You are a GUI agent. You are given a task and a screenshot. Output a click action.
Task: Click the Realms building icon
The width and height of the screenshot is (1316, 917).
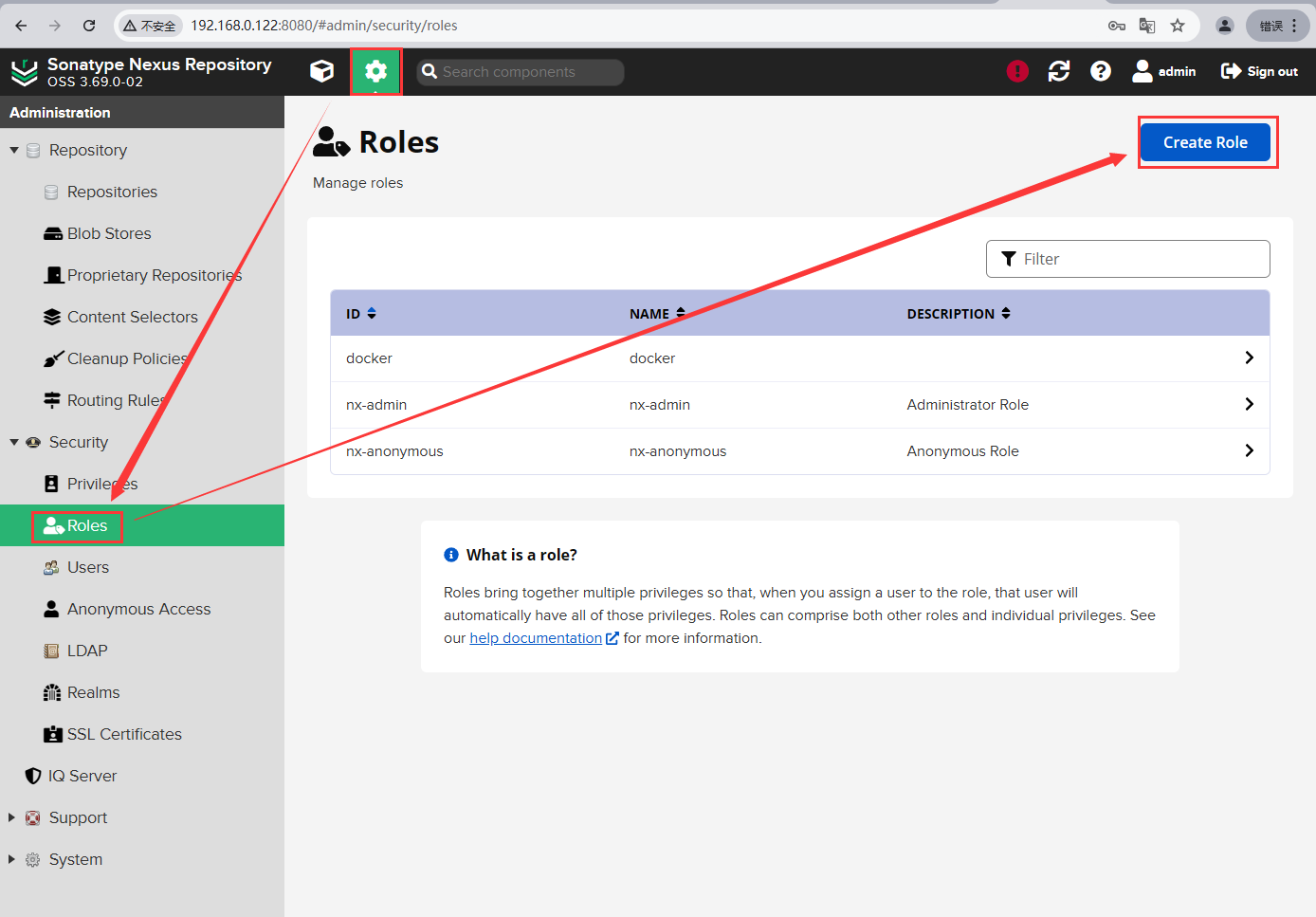click(52, 692)
